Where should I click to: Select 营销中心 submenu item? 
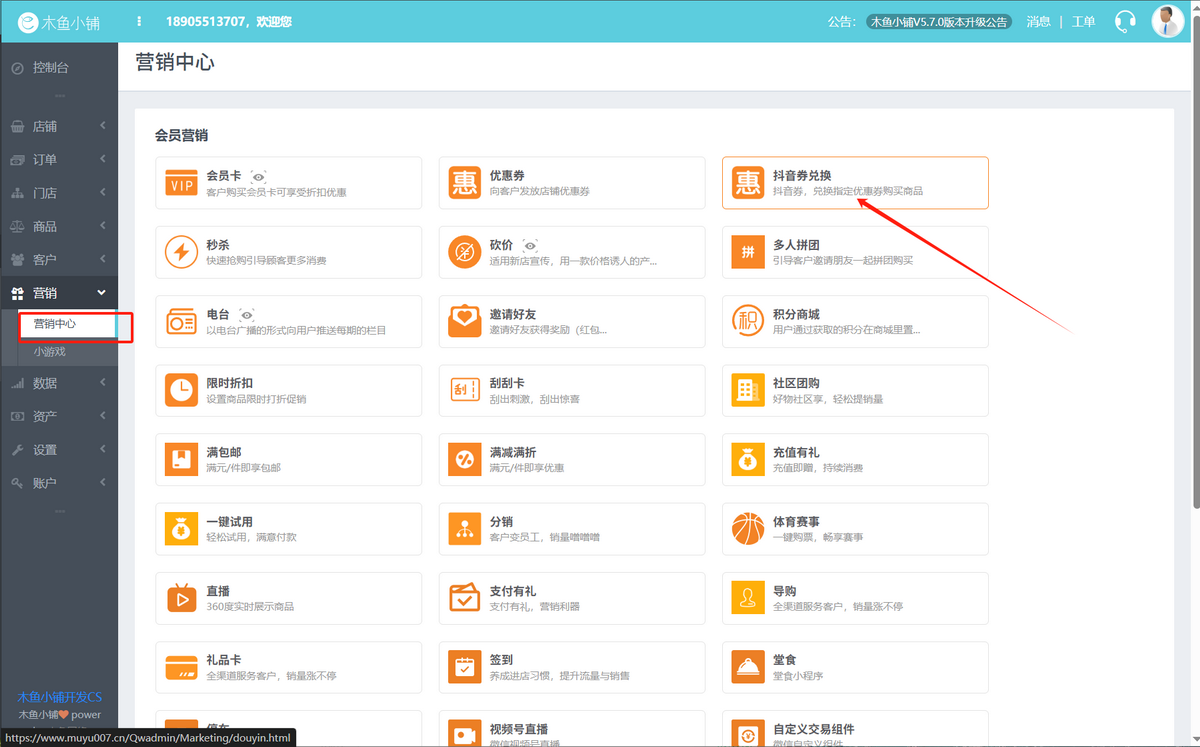tap(55, 324)
